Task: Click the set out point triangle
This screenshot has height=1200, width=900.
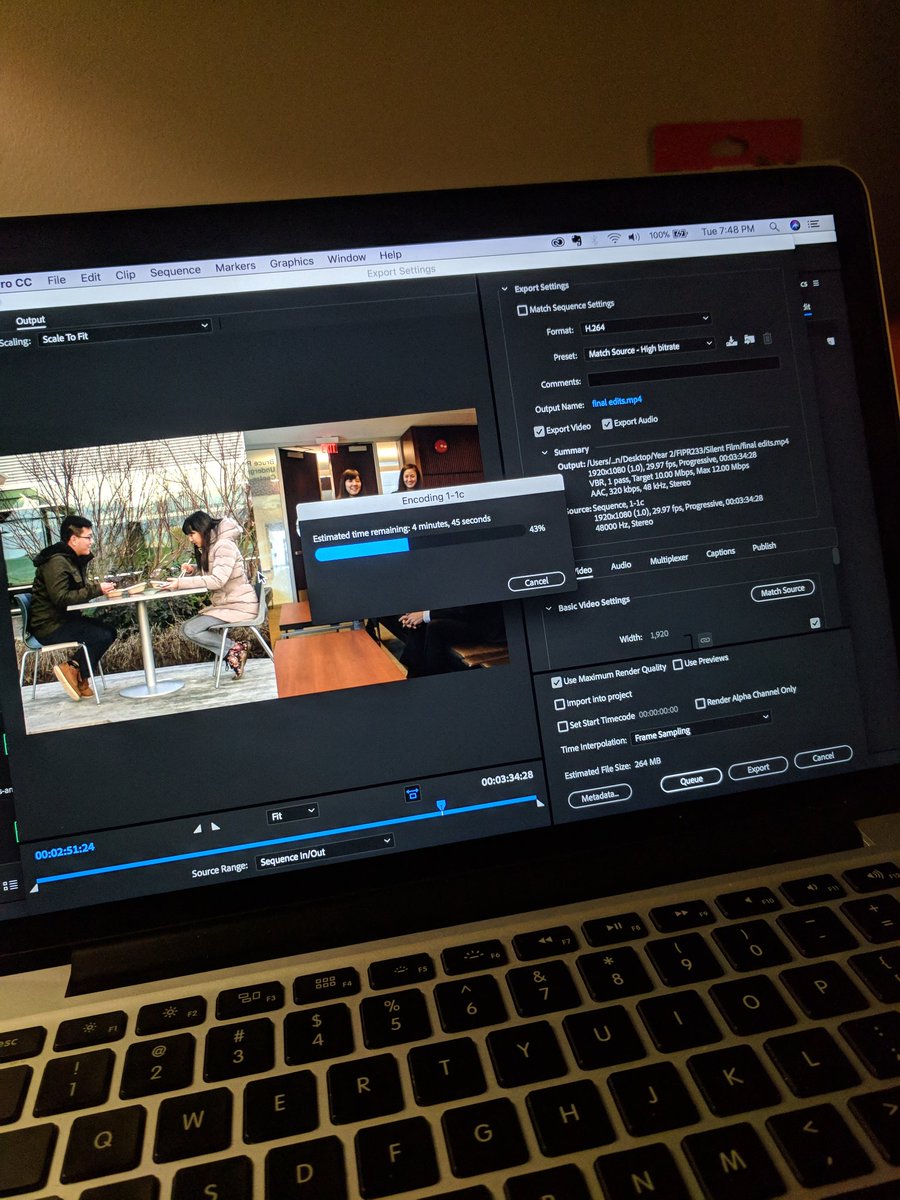Action: [215, 827]
